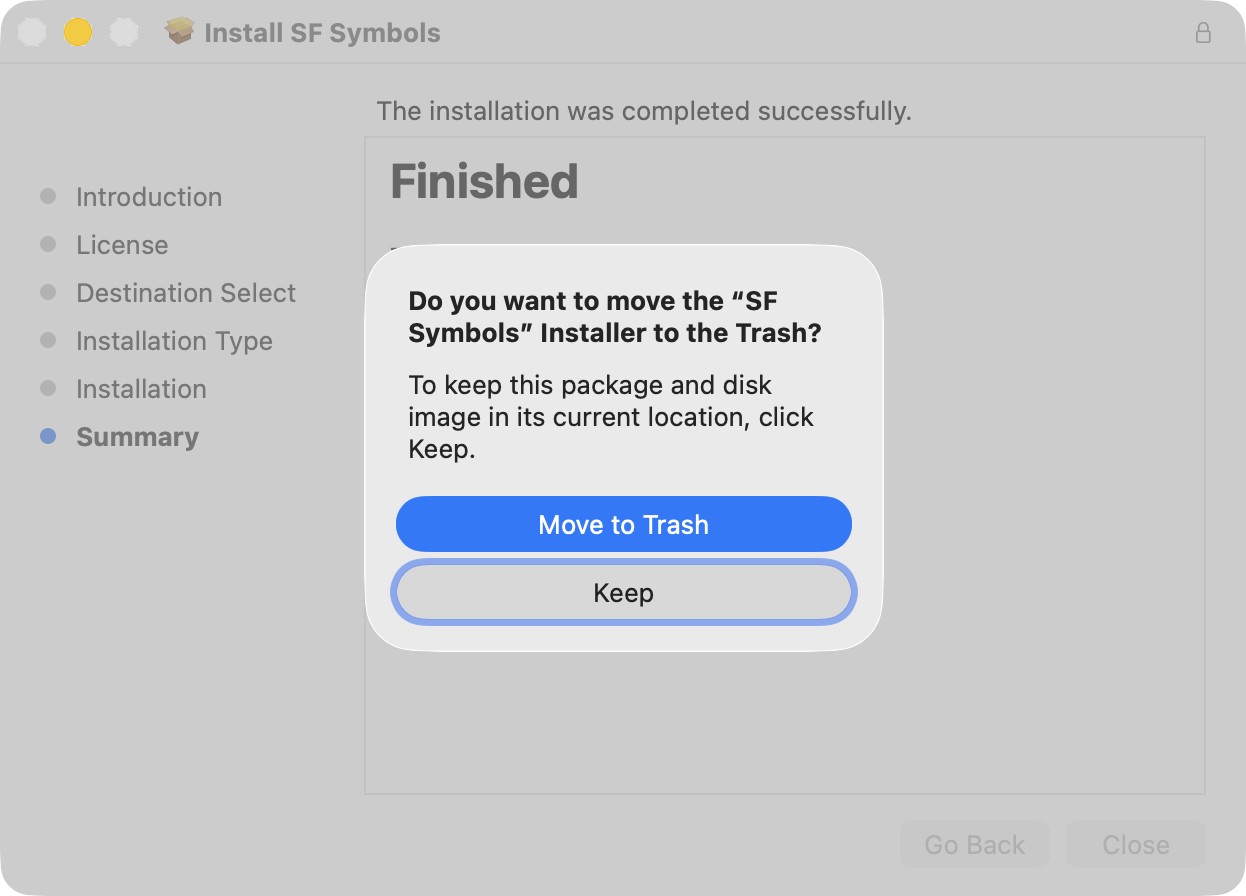Select the Introduction step in sidebar

coord(149,197)
